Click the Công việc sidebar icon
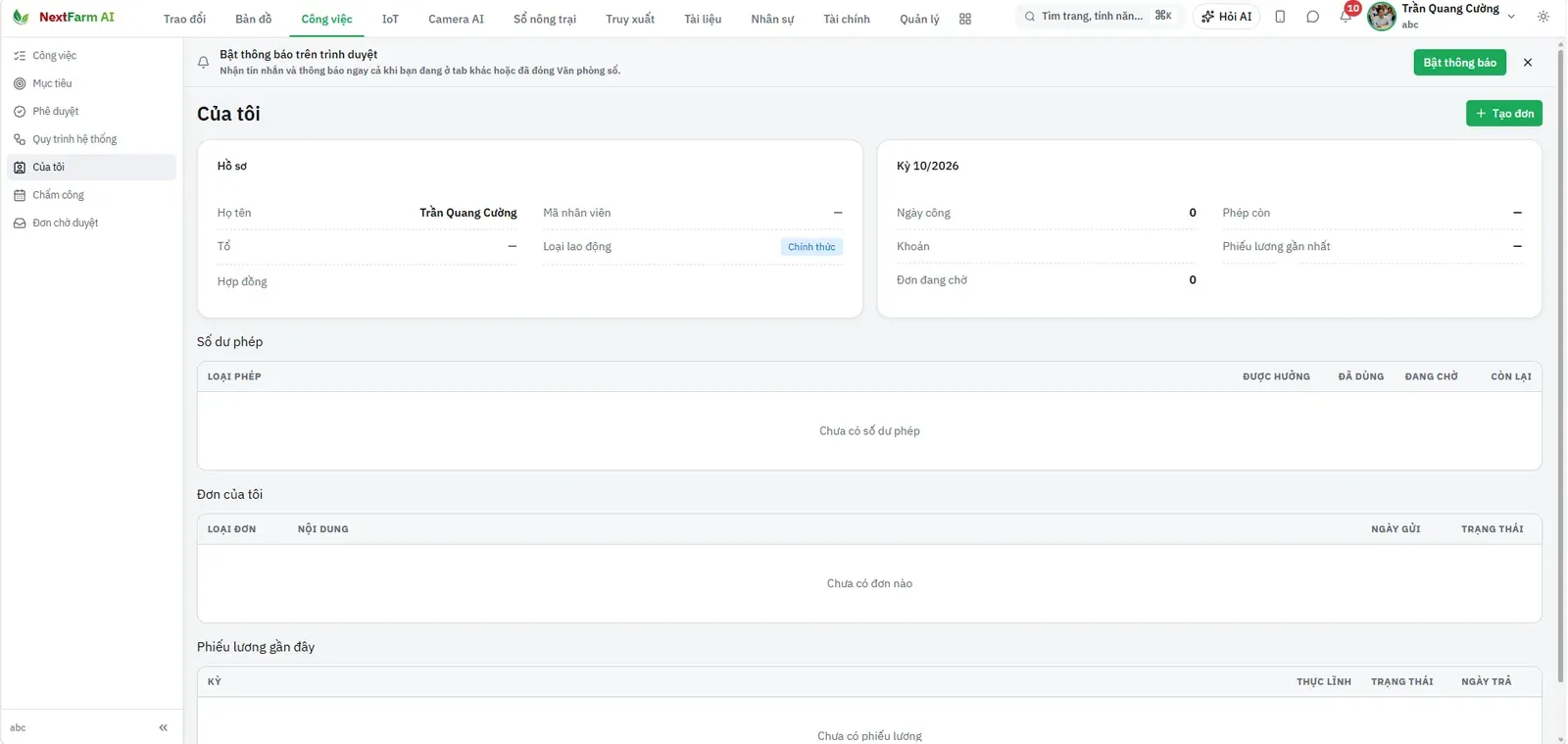The width and height of the screenshot is (1568, 744). point(20,56)
